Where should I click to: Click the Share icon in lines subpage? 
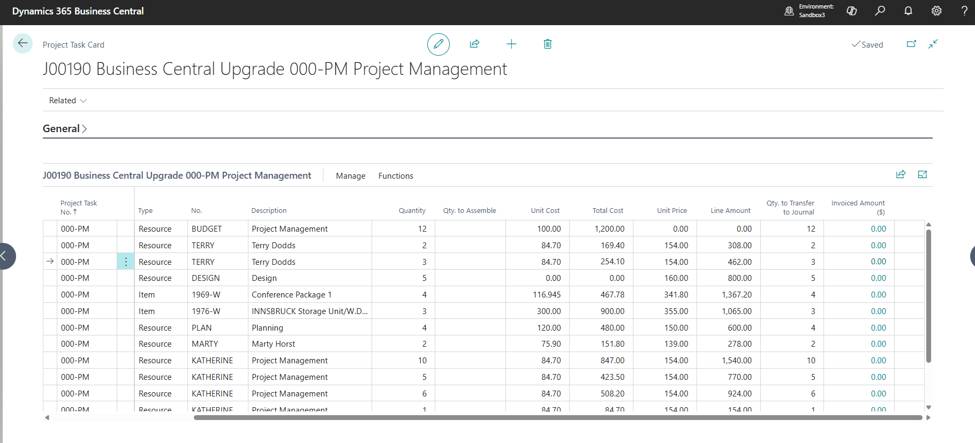[x=900, y=175]
